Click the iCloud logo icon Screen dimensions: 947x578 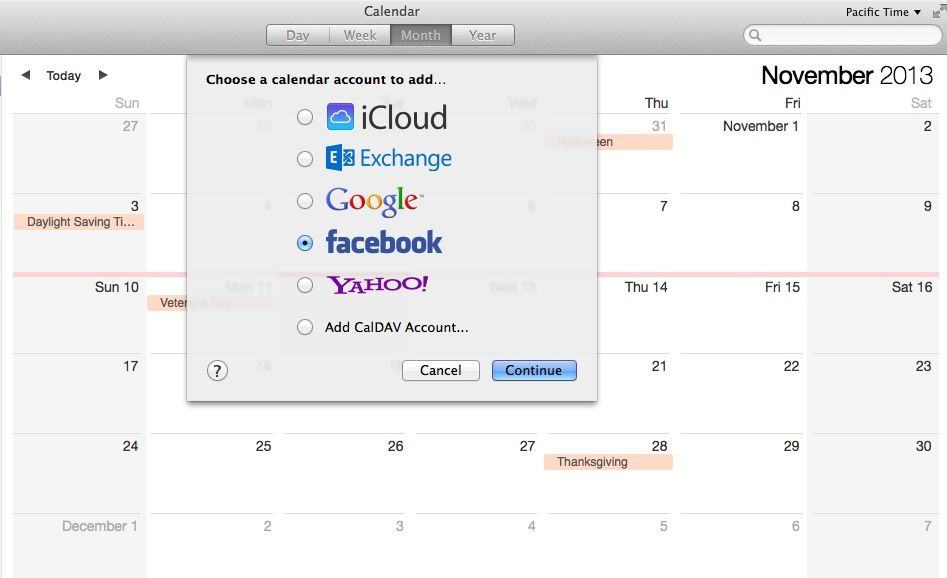(341, 118)
